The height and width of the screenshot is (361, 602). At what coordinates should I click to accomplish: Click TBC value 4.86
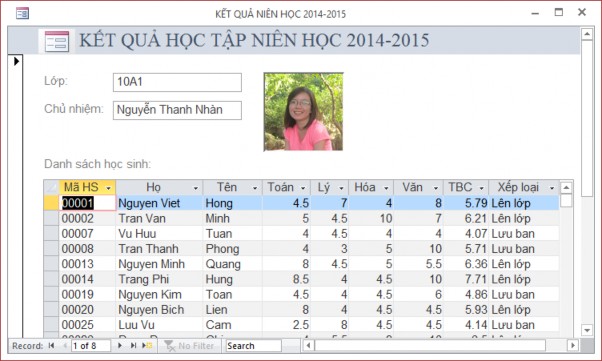(466, 294)
